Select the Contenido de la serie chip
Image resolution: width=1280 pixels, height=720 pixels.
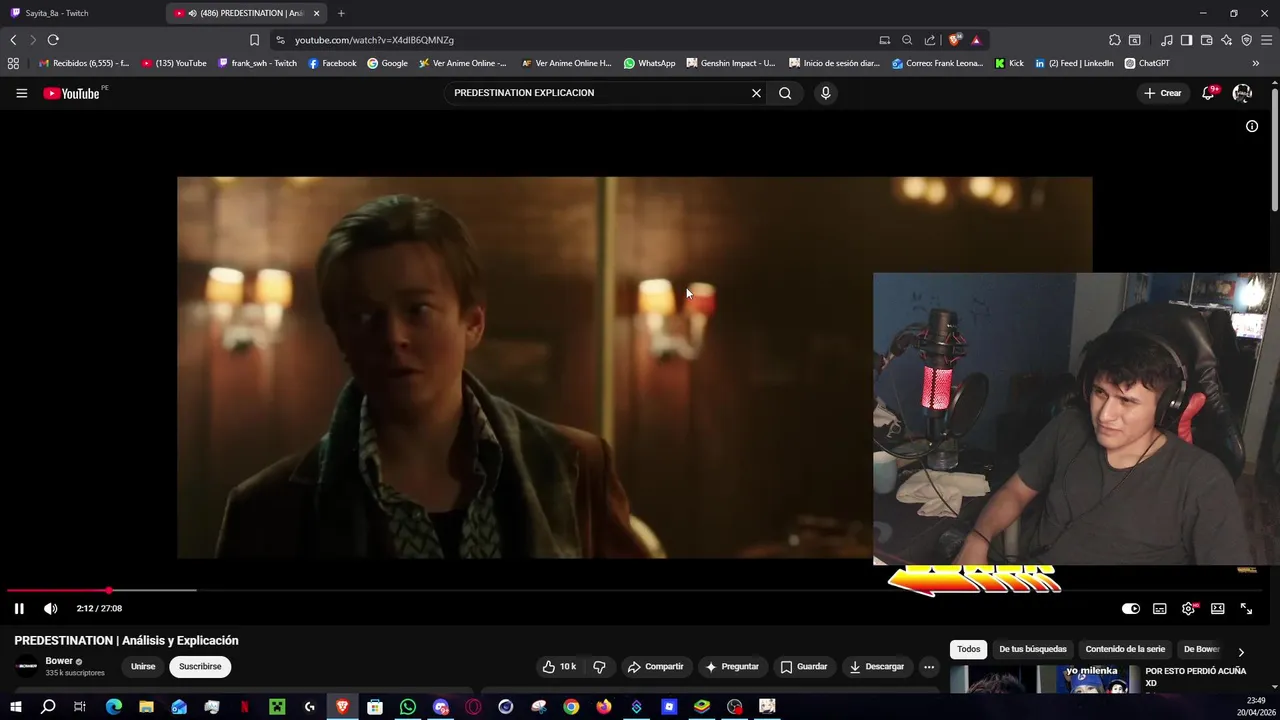pyautogui.click(x=1125, y=649)
